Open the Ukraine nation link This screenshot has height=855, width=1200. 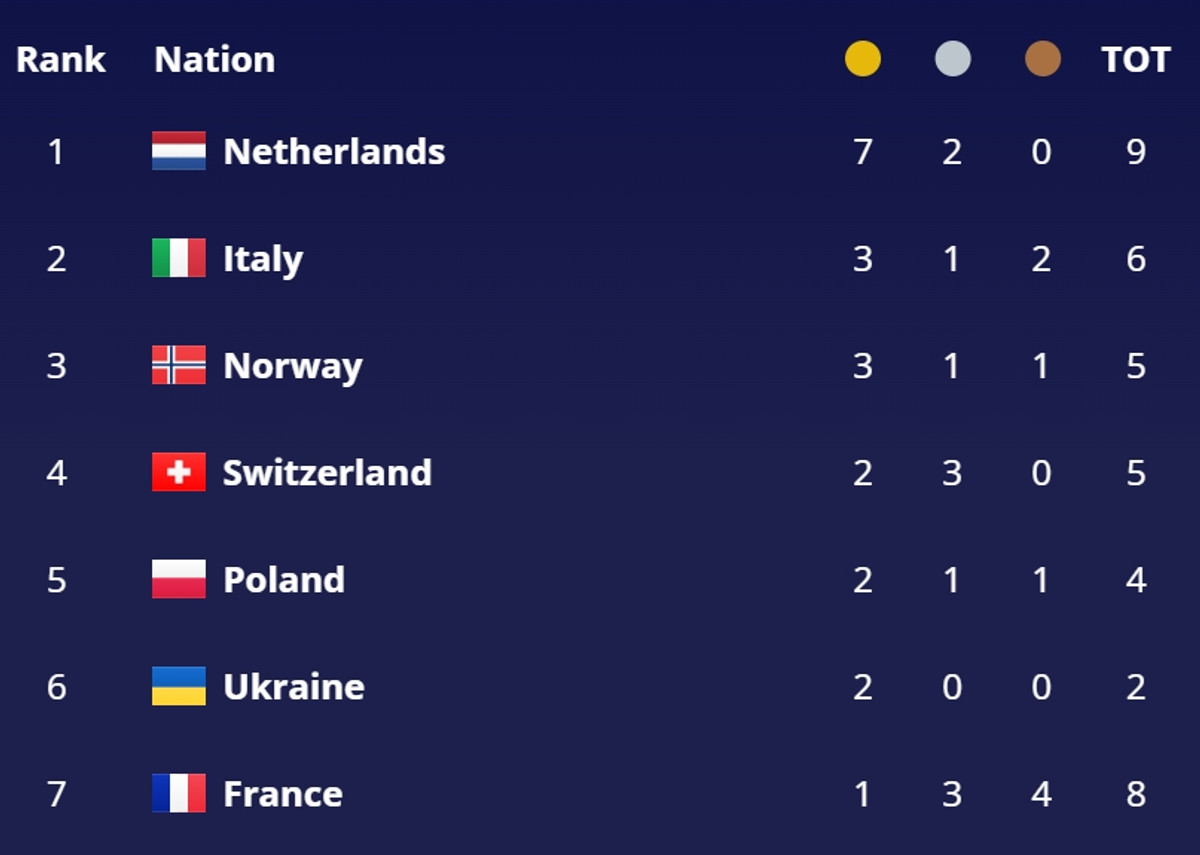pos(293,687)
